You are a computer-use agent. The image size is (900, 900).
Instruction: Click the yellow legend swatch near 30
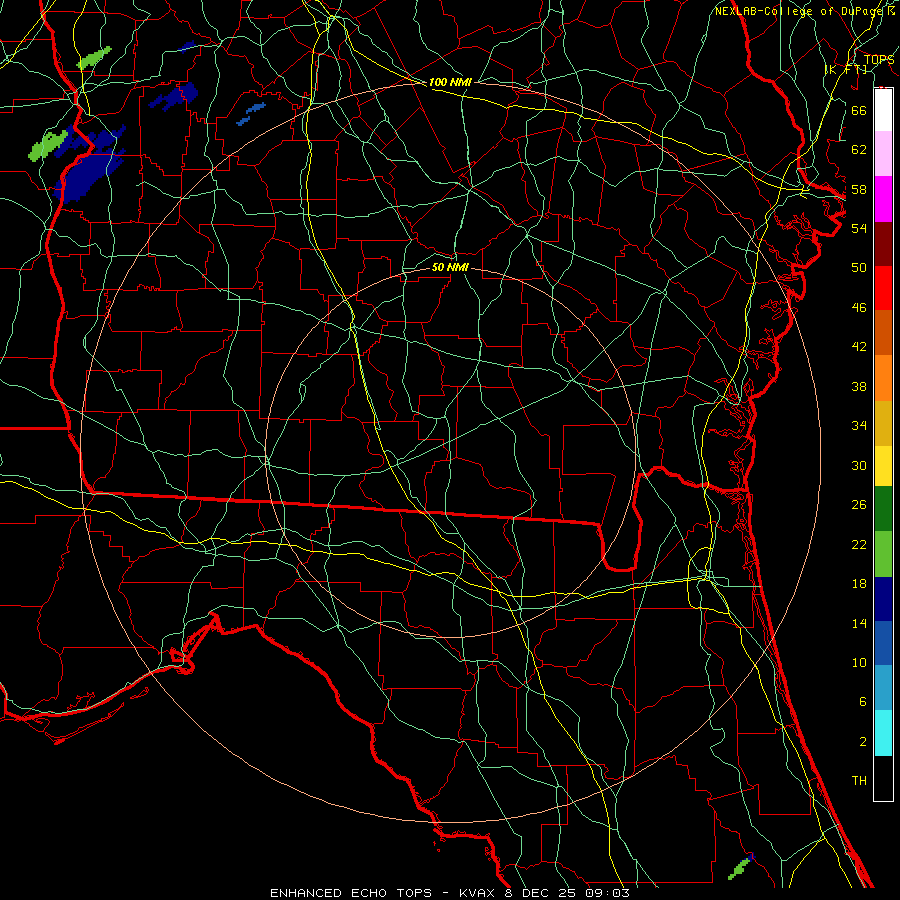pos(883,466)
